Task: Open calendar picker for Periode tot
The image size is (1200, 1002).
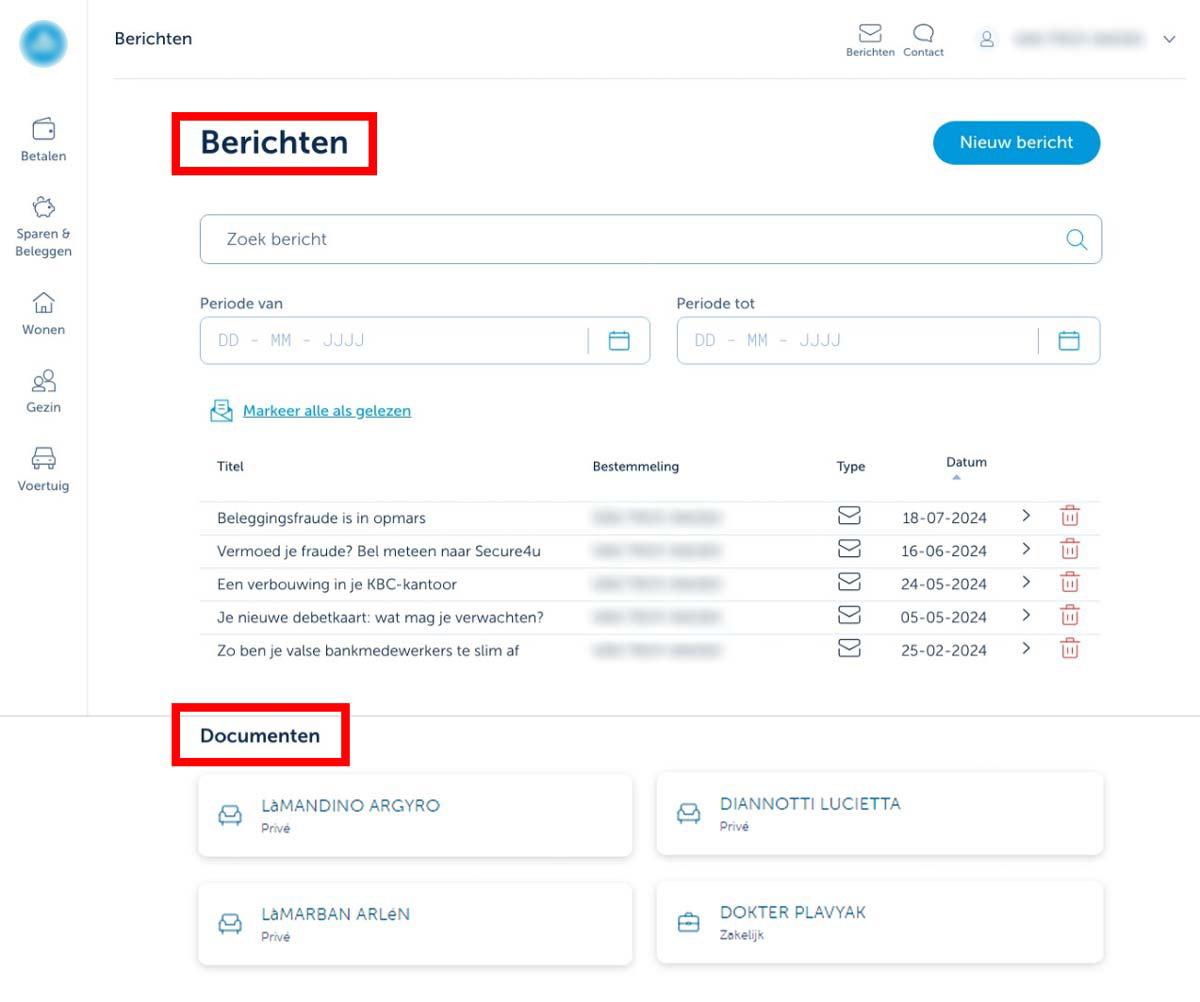Action: point(1069,341)
